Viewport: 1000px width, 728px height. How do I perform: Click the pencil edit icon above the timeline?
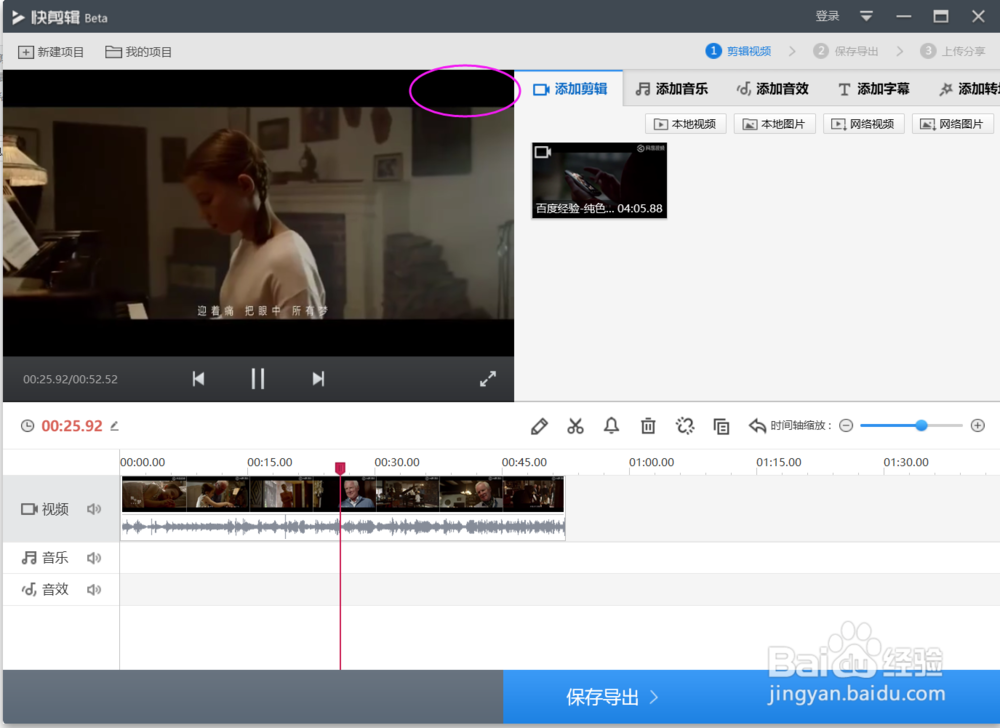(538, 426)
